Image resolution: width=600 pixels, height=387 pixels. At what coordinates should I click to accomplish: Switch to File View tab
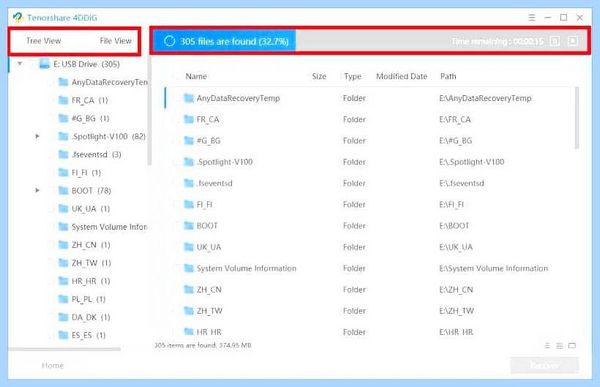(116, 41)
